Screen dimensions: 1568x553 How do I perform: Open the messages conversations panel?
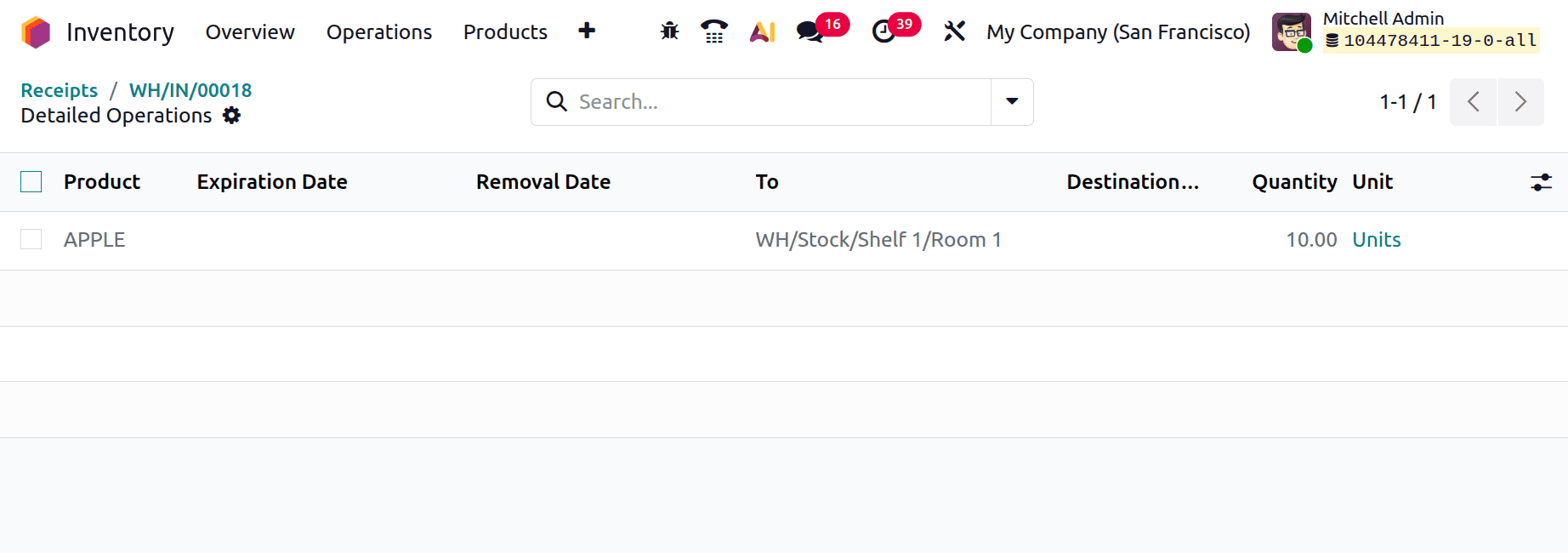(808, 31)
